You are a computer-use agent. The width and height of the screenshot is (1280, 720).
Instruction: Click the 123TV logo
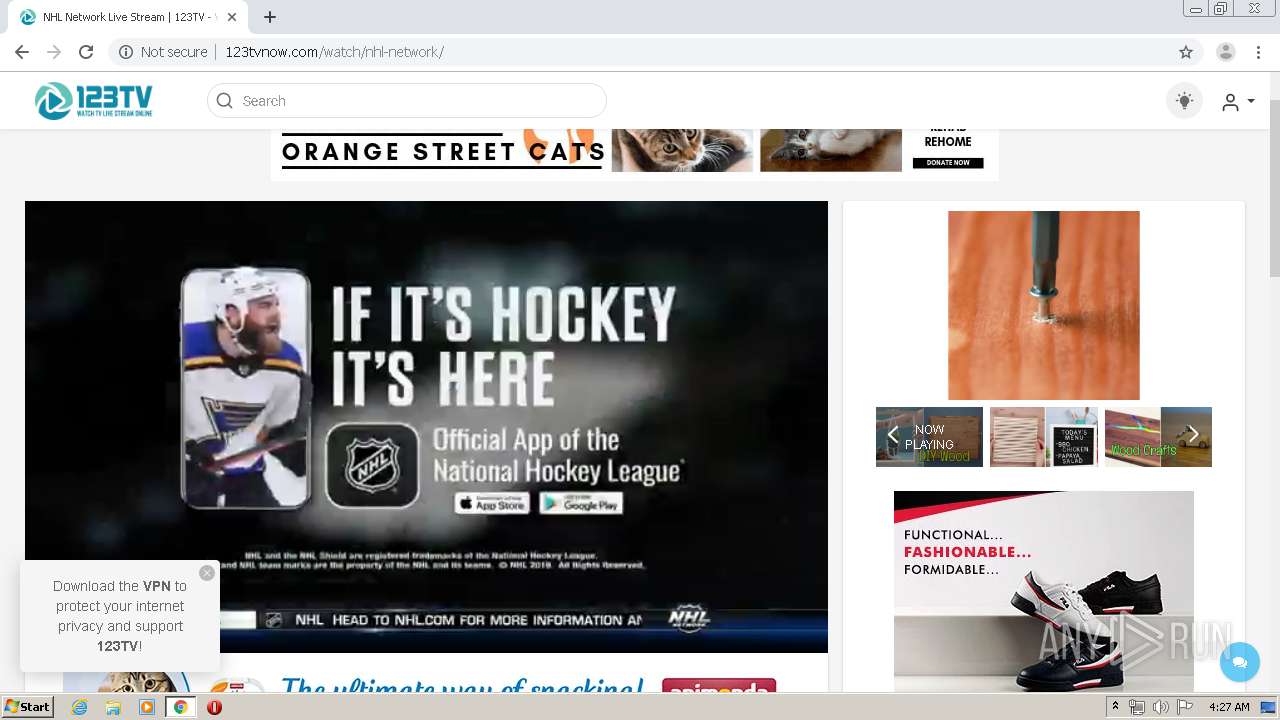(94, 100)
